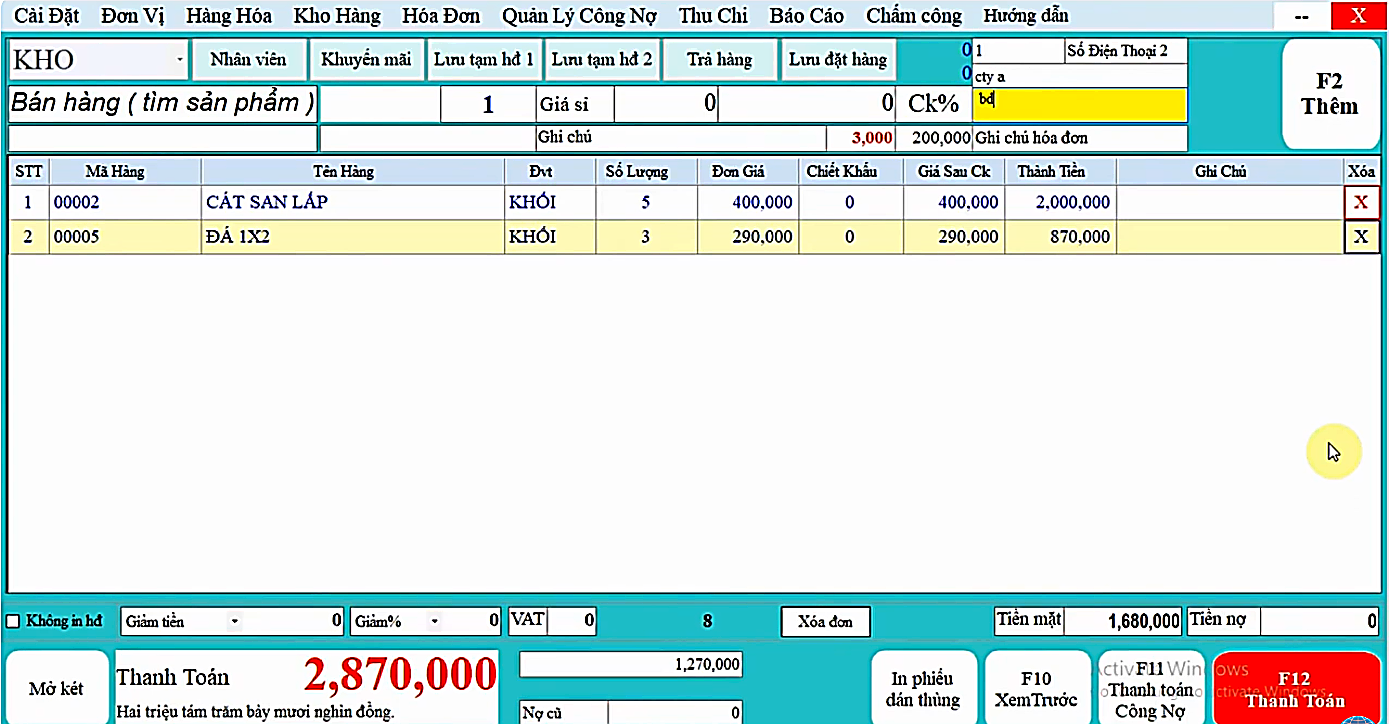Expand the KHO dropdown
This screenshot has width=1390, height=724.
click(180, 60)
